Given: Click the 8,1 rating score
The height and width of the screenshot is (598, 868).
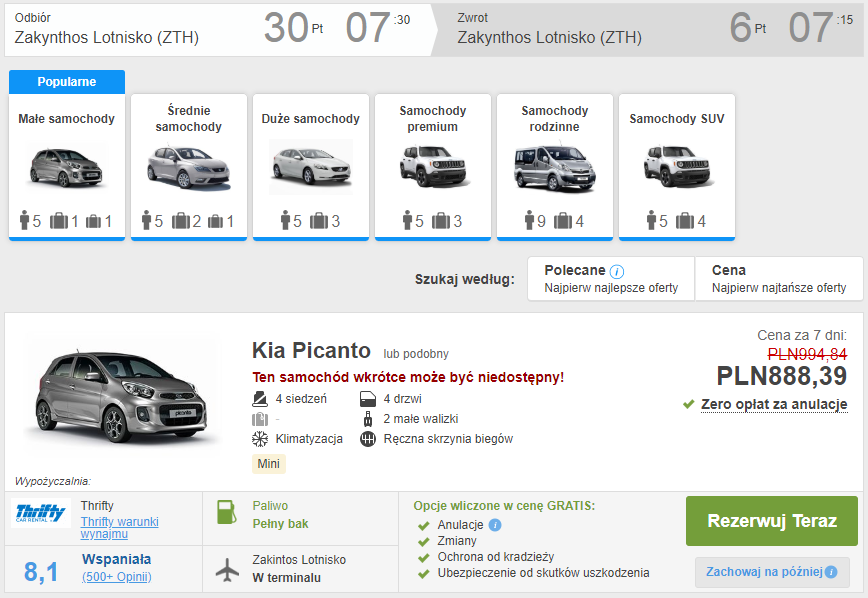Looking at the screenshot, I should point(41,572).
